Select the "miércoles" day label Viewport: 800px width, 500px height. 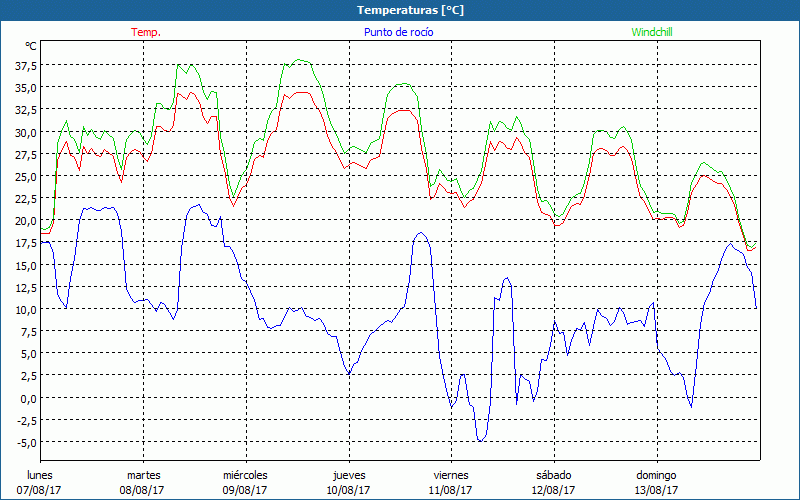click(245, 474)
